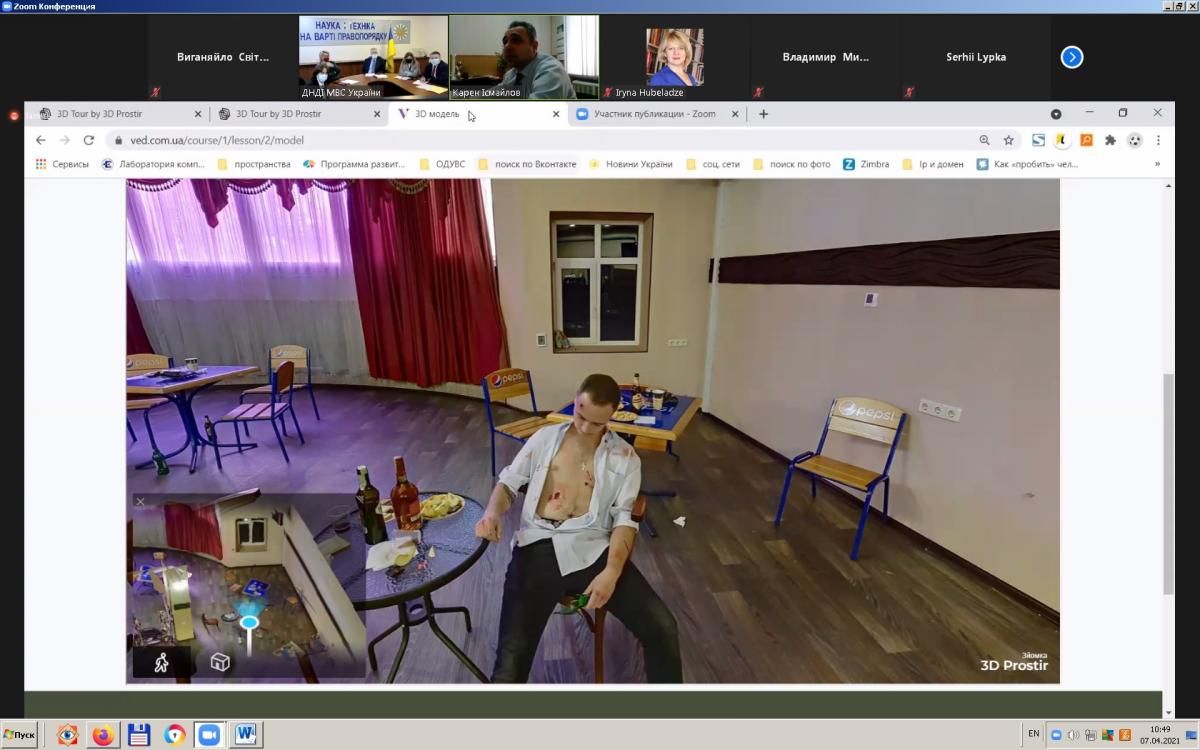Bookmark this page with star icon

point(1009,140)
